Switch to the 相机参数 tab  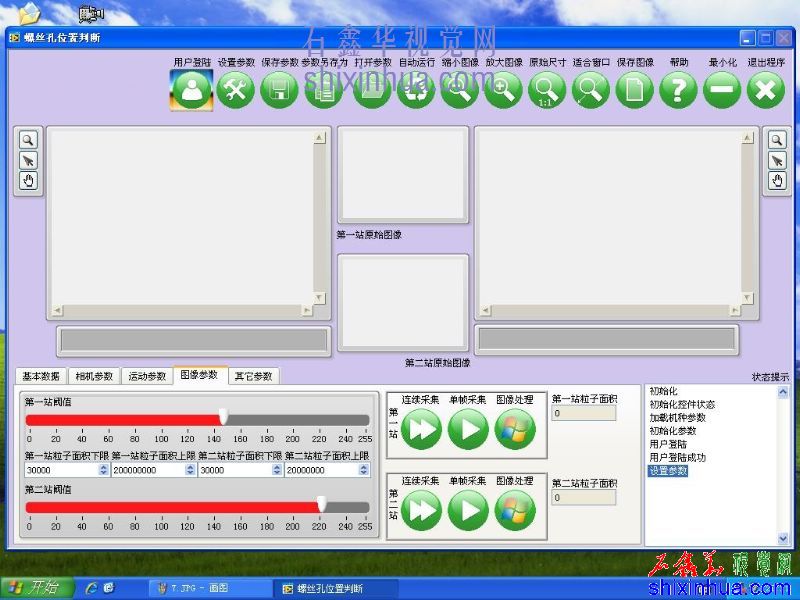pyautogui.click(x=94, y=377)
